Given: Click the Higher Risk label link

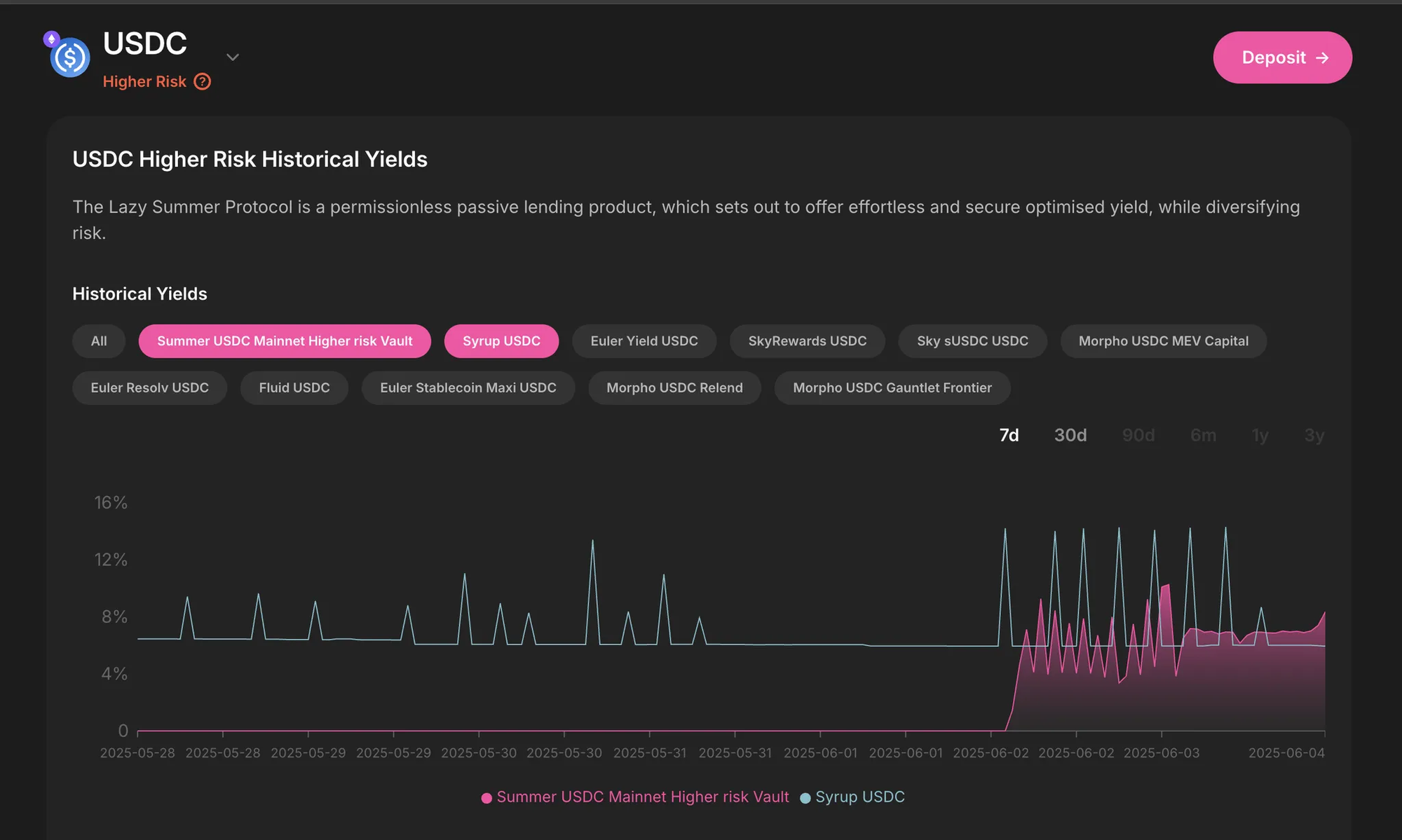Looking at the screenshot, I should point(144,82).
